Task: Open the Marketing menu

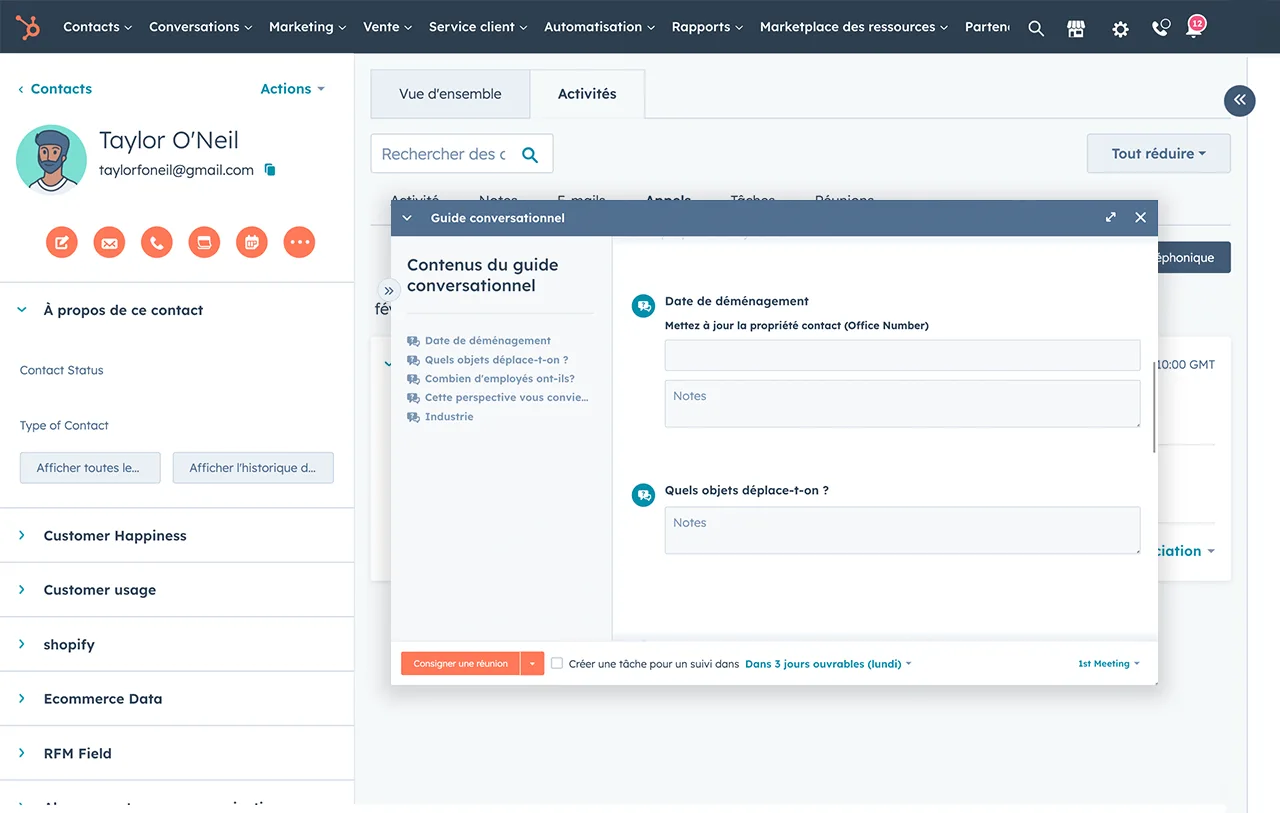Action: (307, 27)
